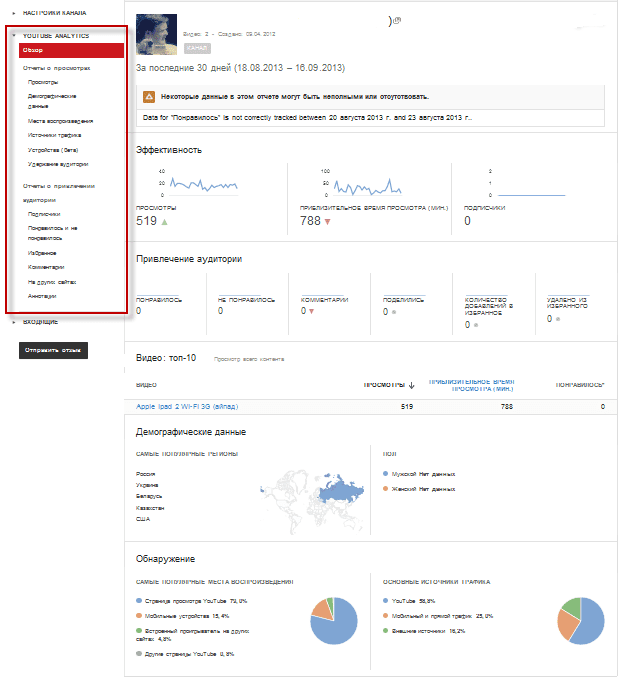Open the Демографические данные report
Viewport: 623px width, 680px height.
click(x=53, y=100)
